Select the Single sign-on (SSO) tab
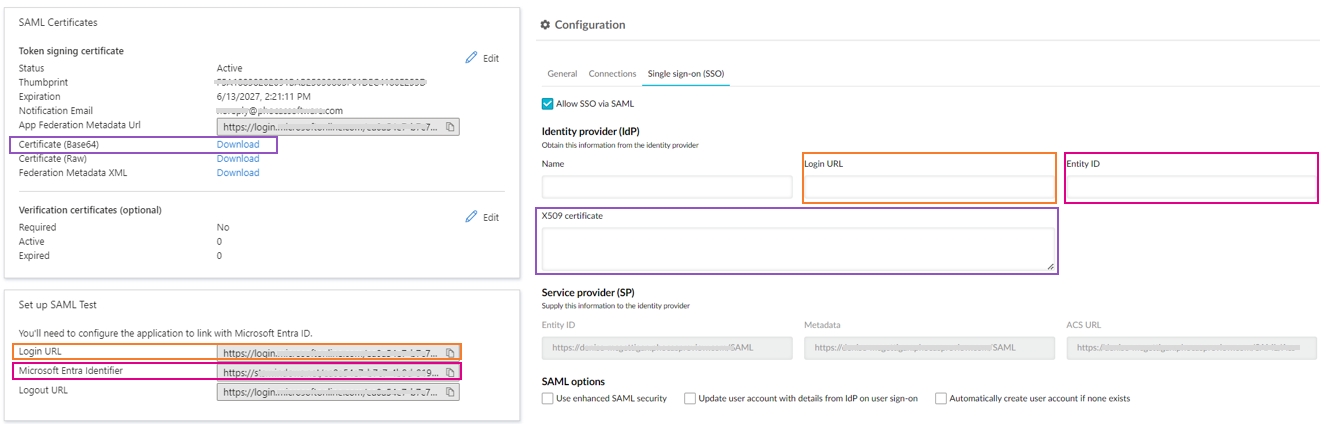The height and width of the screenshot is (425, 1330). (685, 74)
